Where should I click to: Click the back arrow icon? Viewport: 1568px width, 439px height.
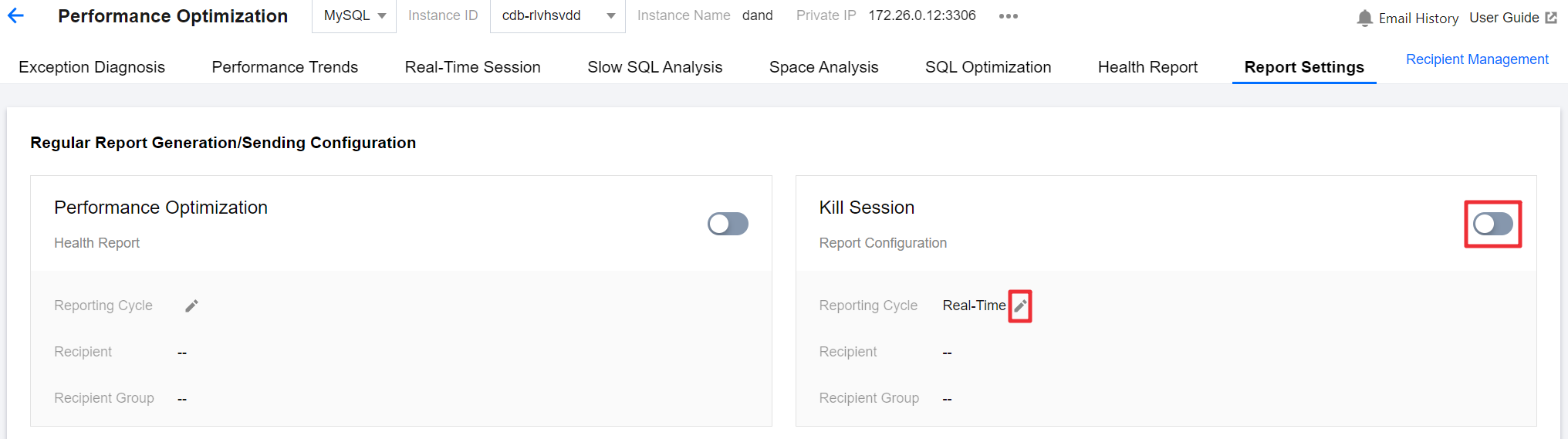[16, 15]
